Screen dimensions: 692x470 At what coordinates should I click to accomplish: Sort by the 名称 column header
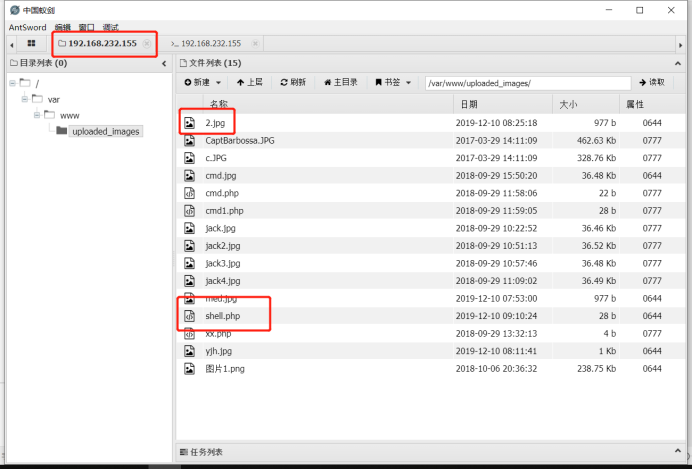(219, 104)
